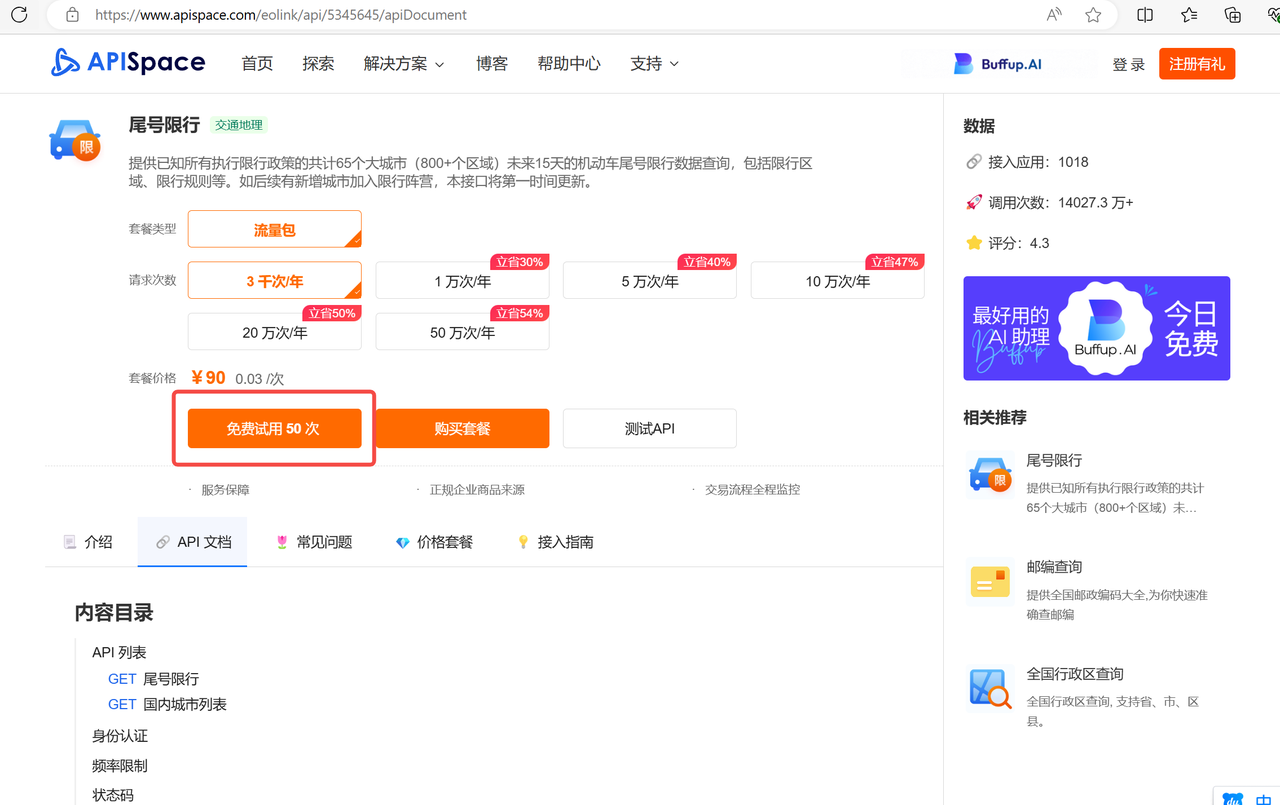Click the browser address bar
The image size is (1280, 805).
coord(280,15)
